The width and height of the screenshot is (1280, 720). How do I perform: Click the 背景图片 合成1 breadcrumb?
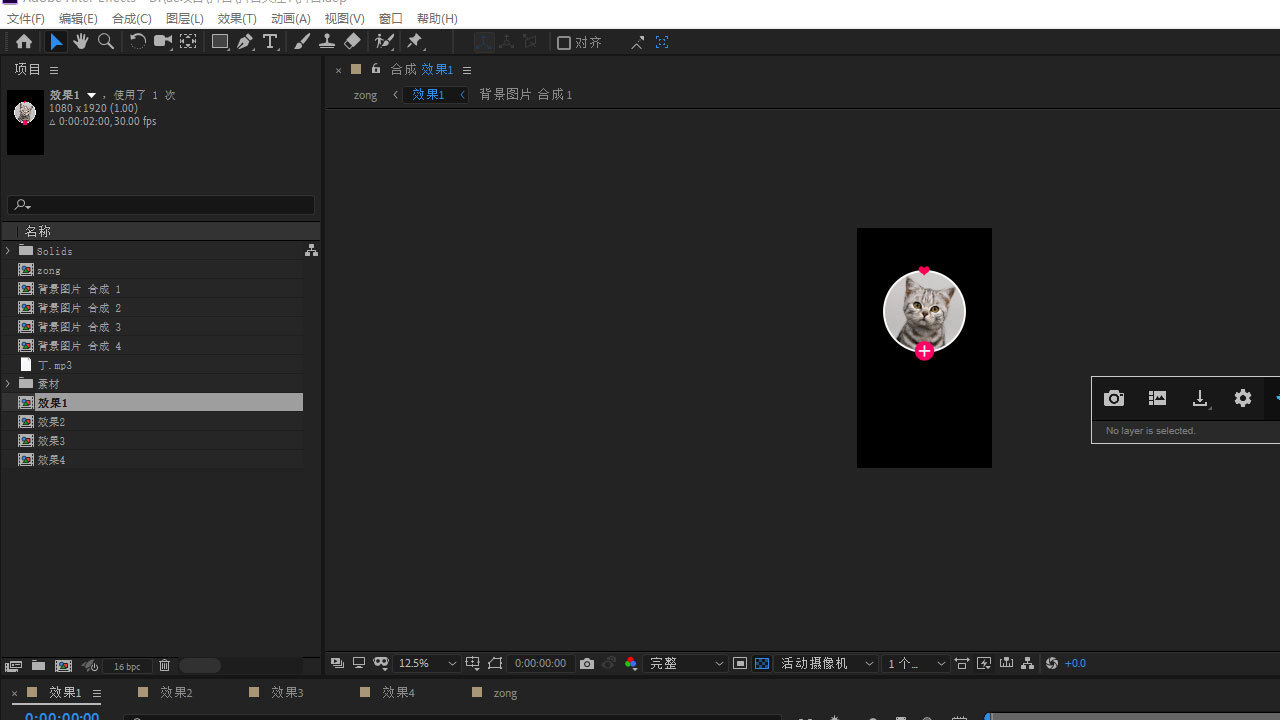click(526, 95)
